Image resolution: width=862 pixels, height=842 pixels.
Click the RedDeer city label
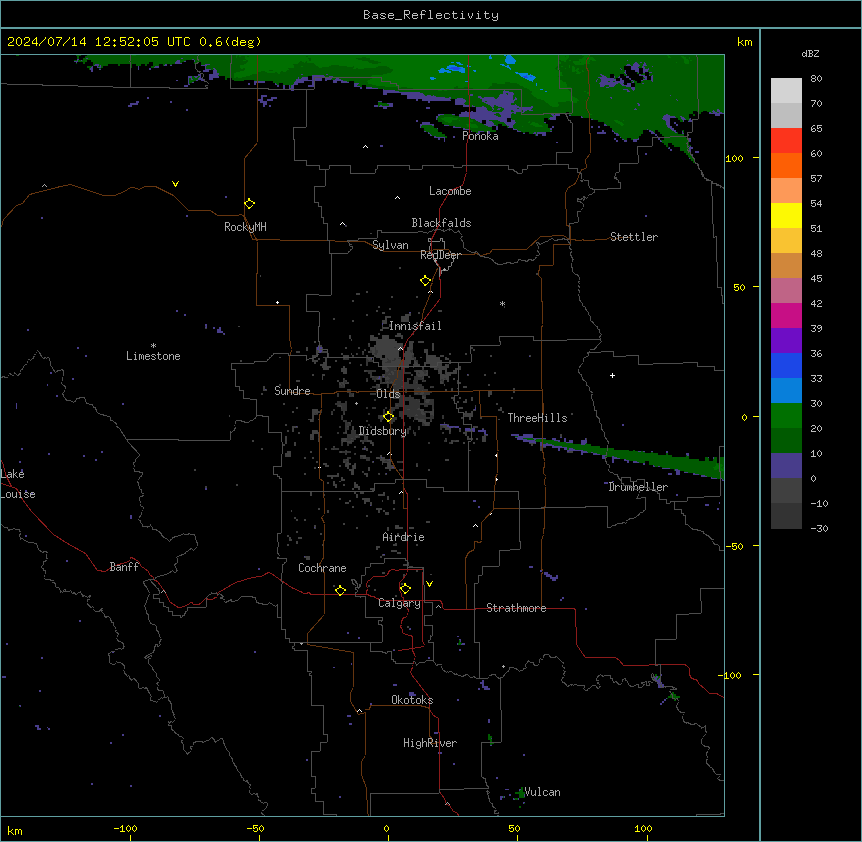(x=440, y=255)
